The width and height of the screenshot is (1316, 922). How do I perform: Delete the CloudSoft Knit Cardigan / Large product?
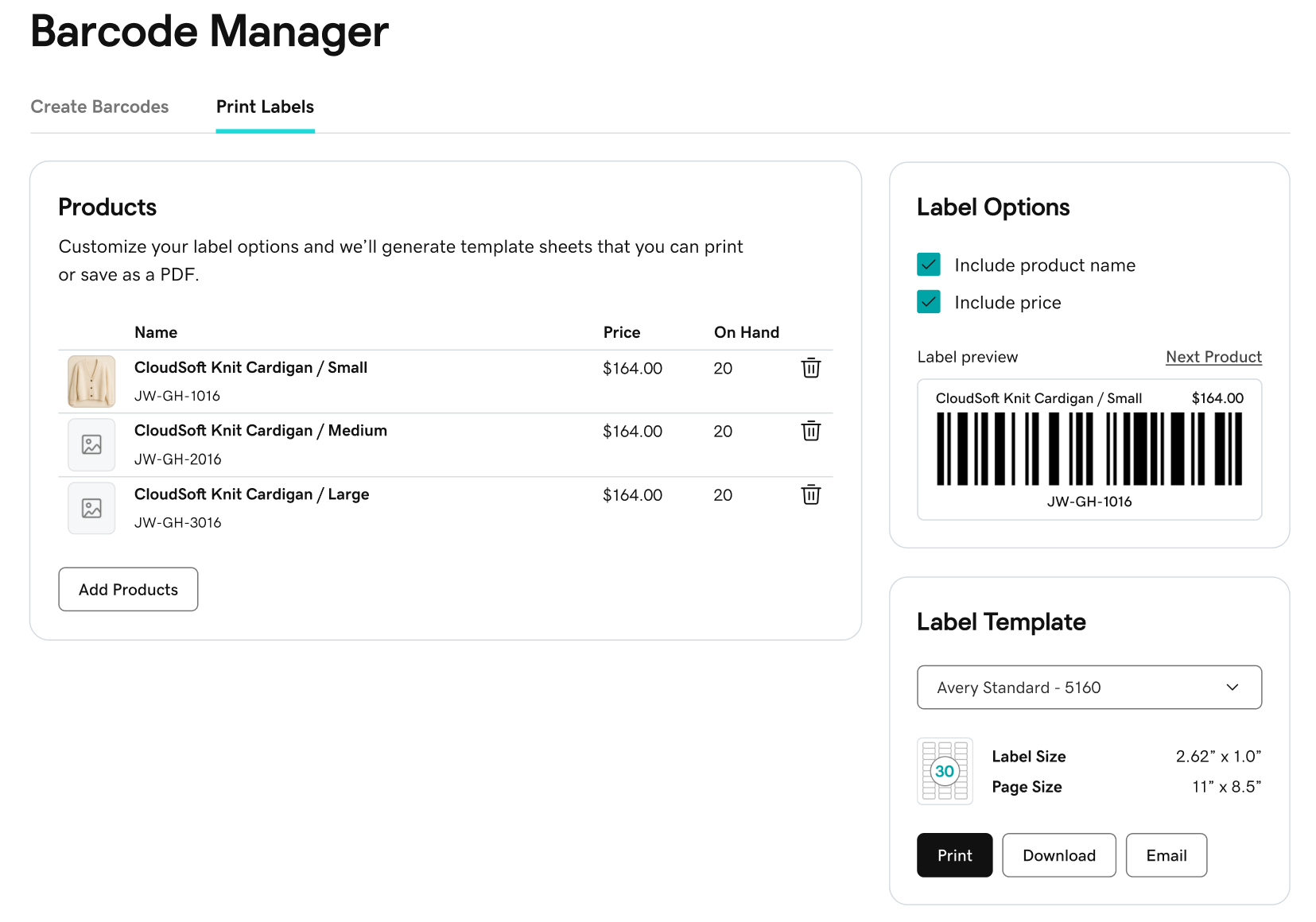tap(810, 494)
